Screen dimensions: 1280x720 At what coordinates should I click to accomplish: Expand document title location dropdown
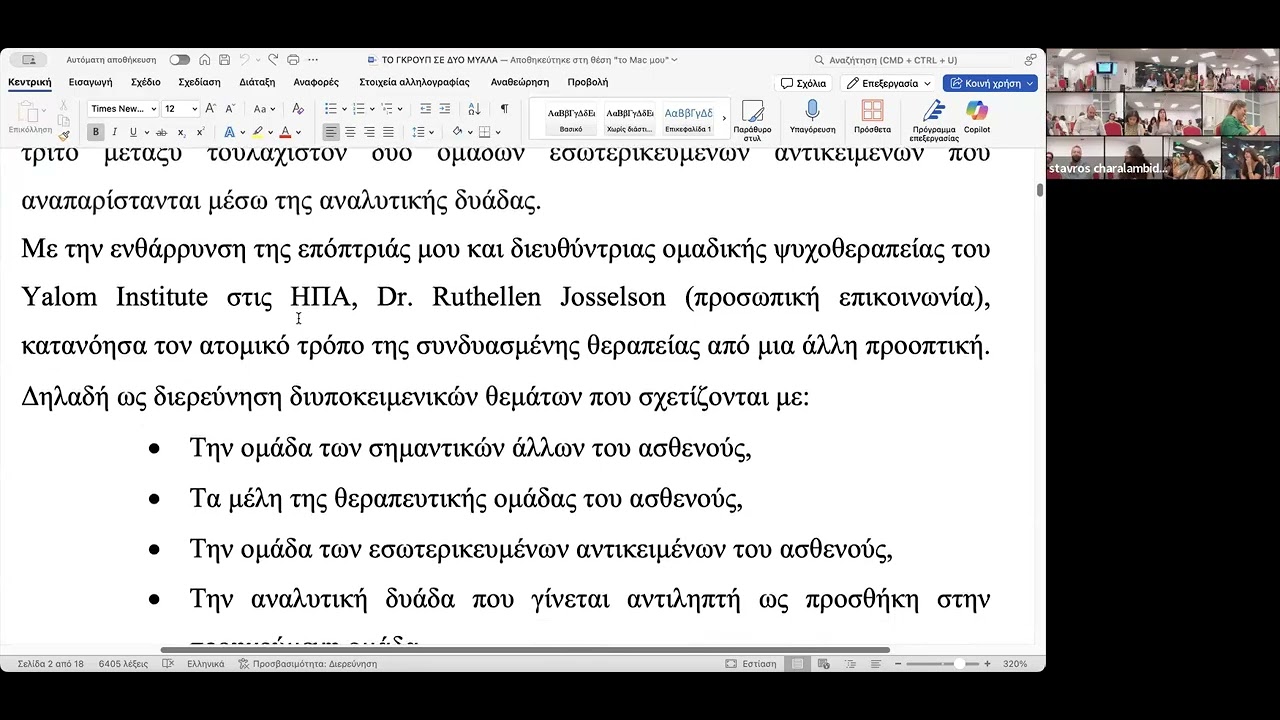(x=675, y=60)
